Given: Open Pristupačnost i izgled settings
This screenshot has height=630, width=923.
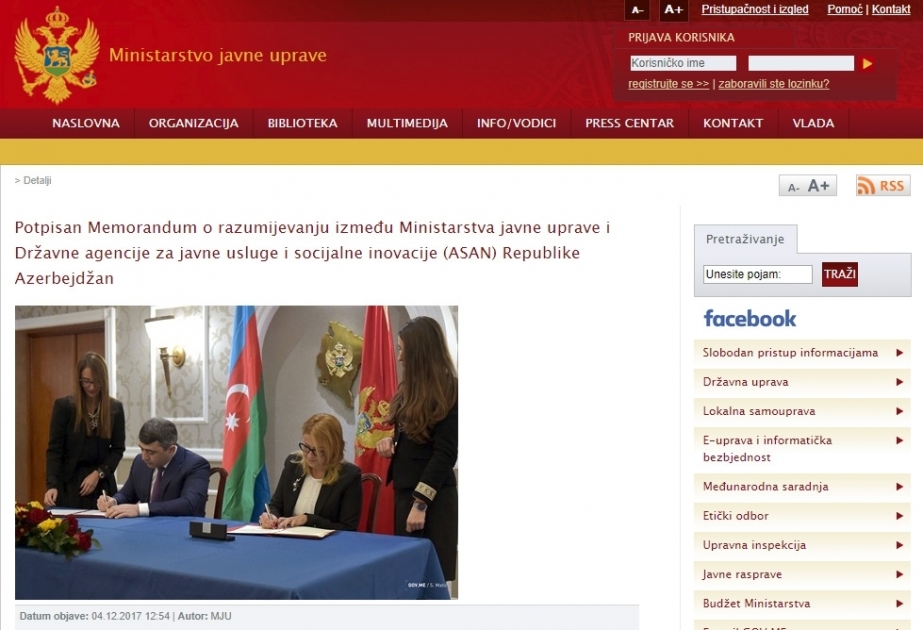Looking at the screenshot, I should (755, 9).
